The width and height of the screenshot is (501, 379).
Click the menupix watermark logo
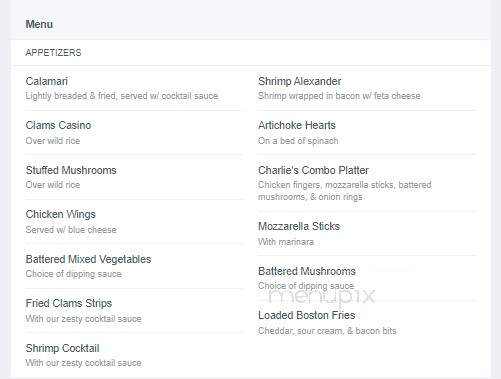322,297
